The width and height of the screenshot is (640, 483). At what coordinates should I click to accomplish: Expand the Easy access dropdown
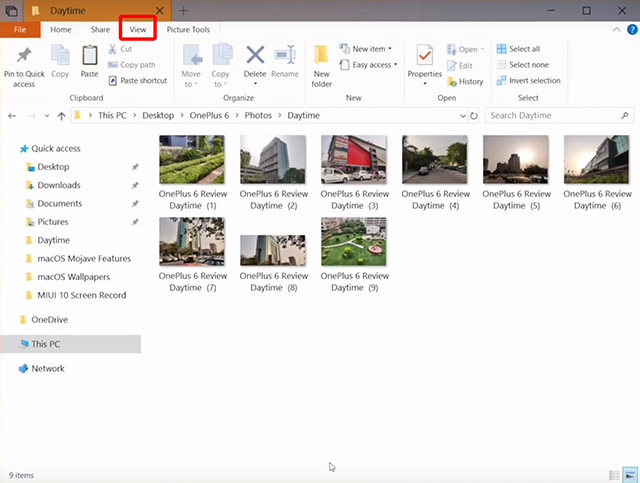point(396,65)
